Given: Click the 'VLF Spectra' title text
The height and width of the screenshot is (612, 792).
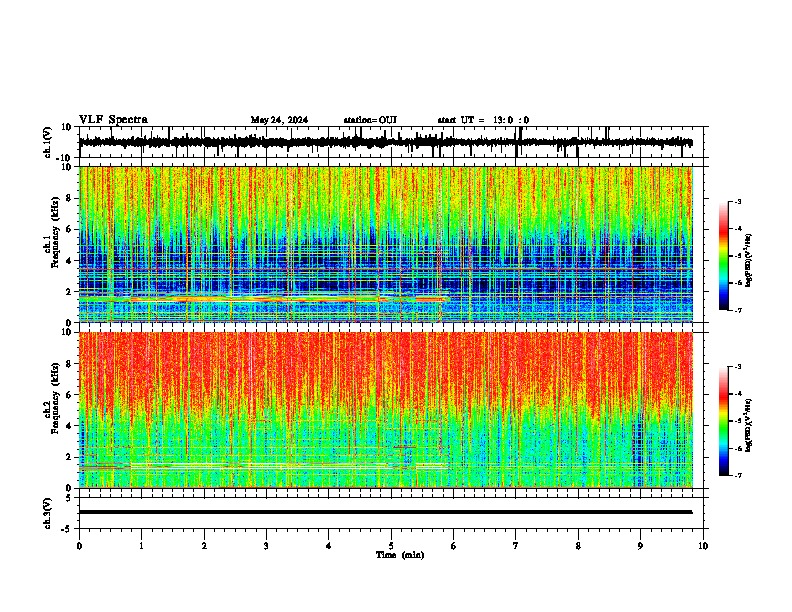Looking at the screenshot, I should [x=113, y=120].
